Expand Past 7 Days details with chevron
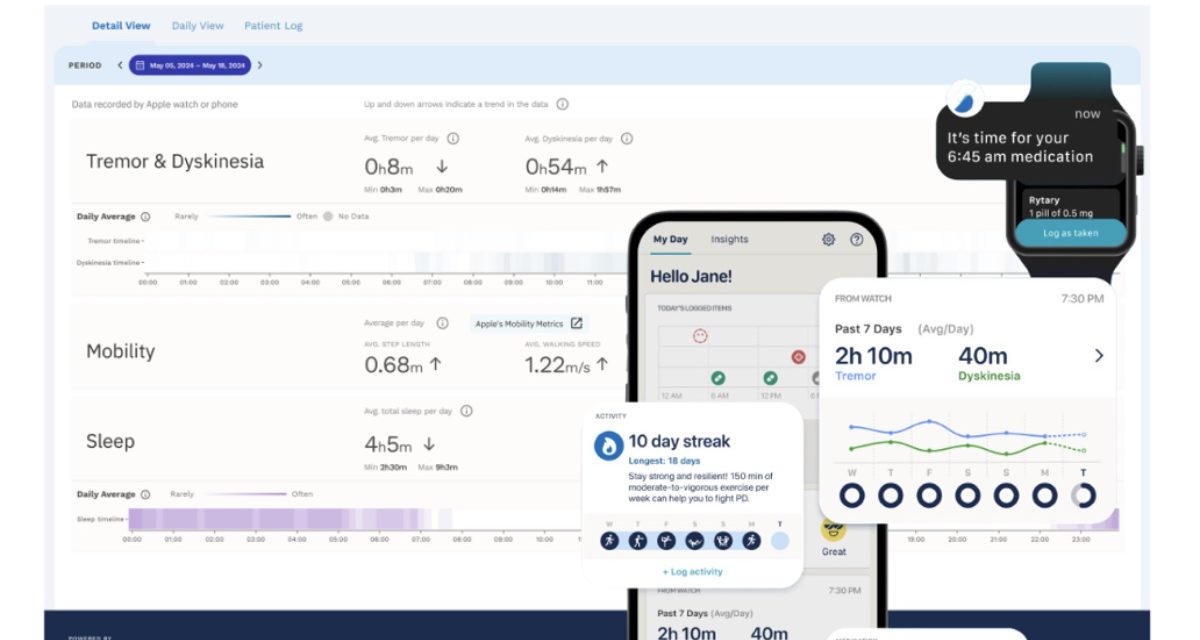The height and width of the screenshot is (640, 1200). point(1099,355)
